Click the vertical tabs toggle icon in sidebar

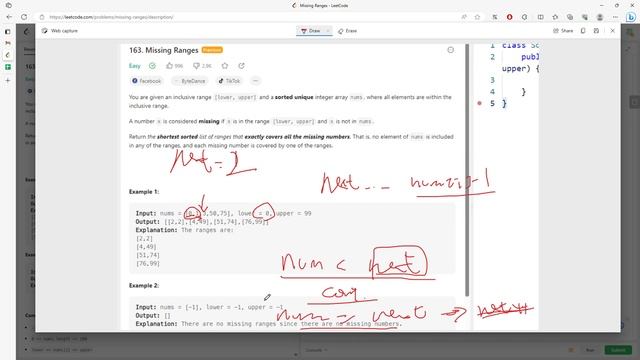pyautogui.click(x=8, y=31)
